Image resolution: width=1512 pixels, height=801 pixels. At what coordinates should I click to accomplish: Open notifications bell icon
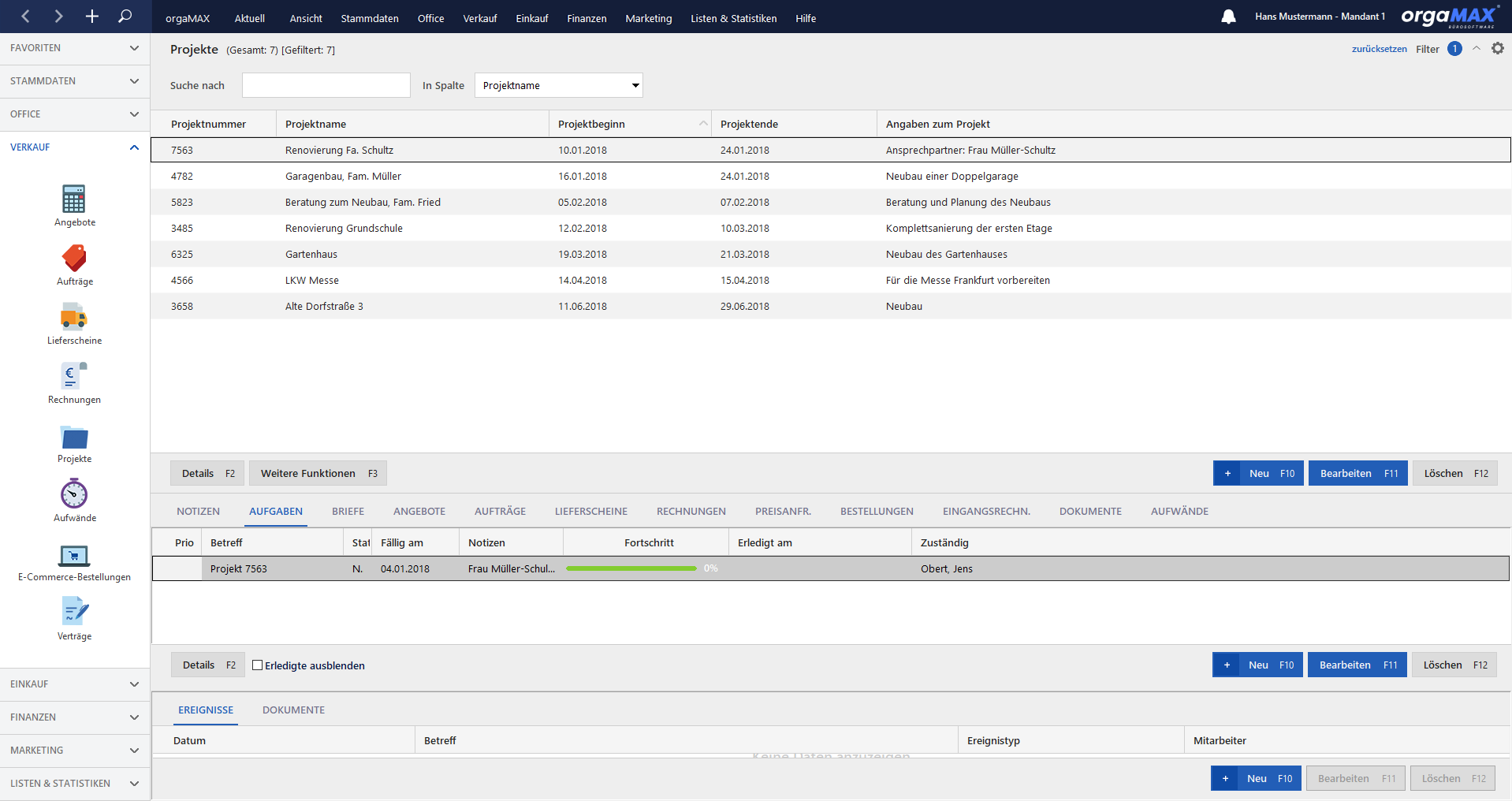(x=1228, y=17)
